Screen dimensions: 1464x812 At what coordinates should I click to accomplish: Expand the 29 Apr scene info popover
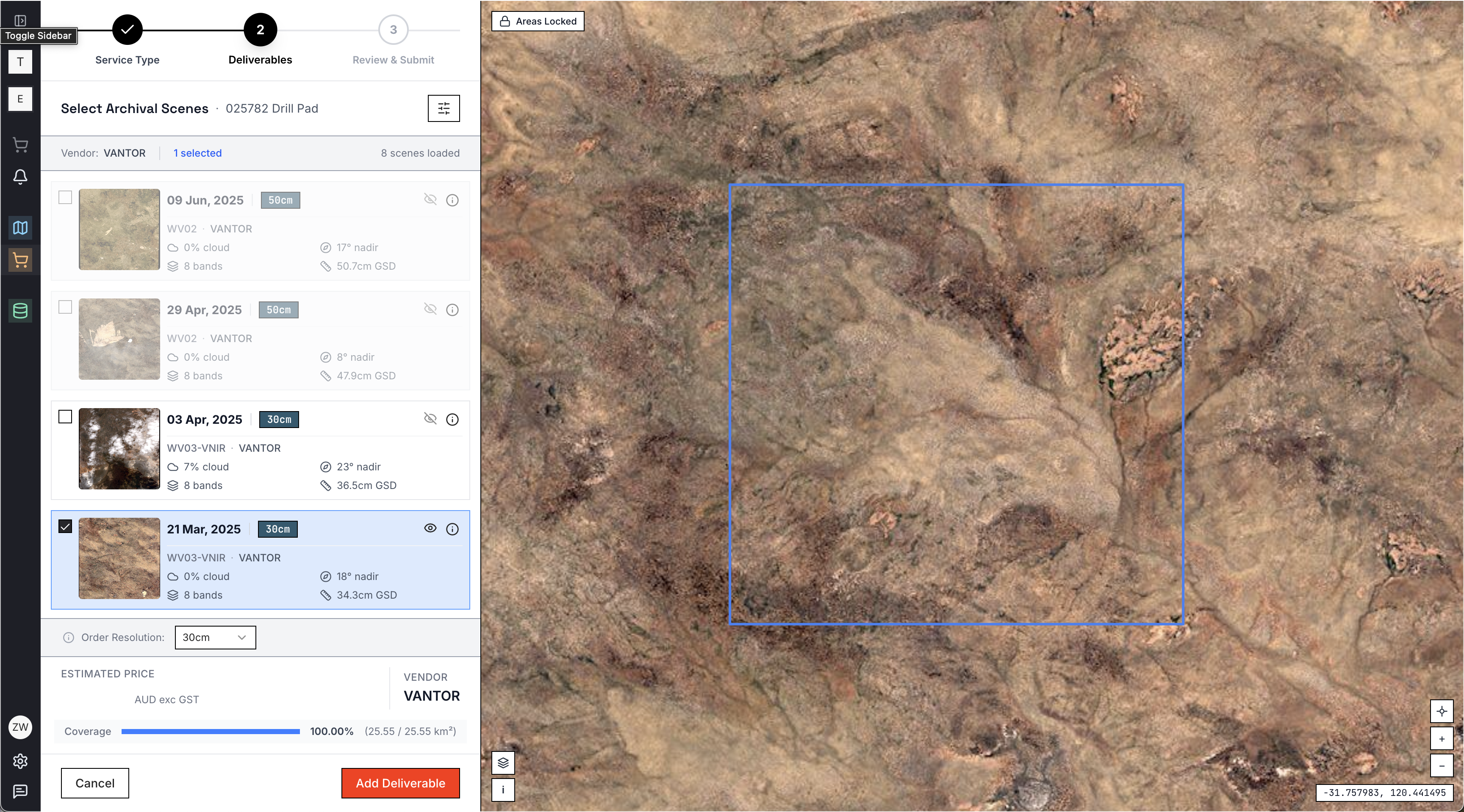(x=452, y=309)
